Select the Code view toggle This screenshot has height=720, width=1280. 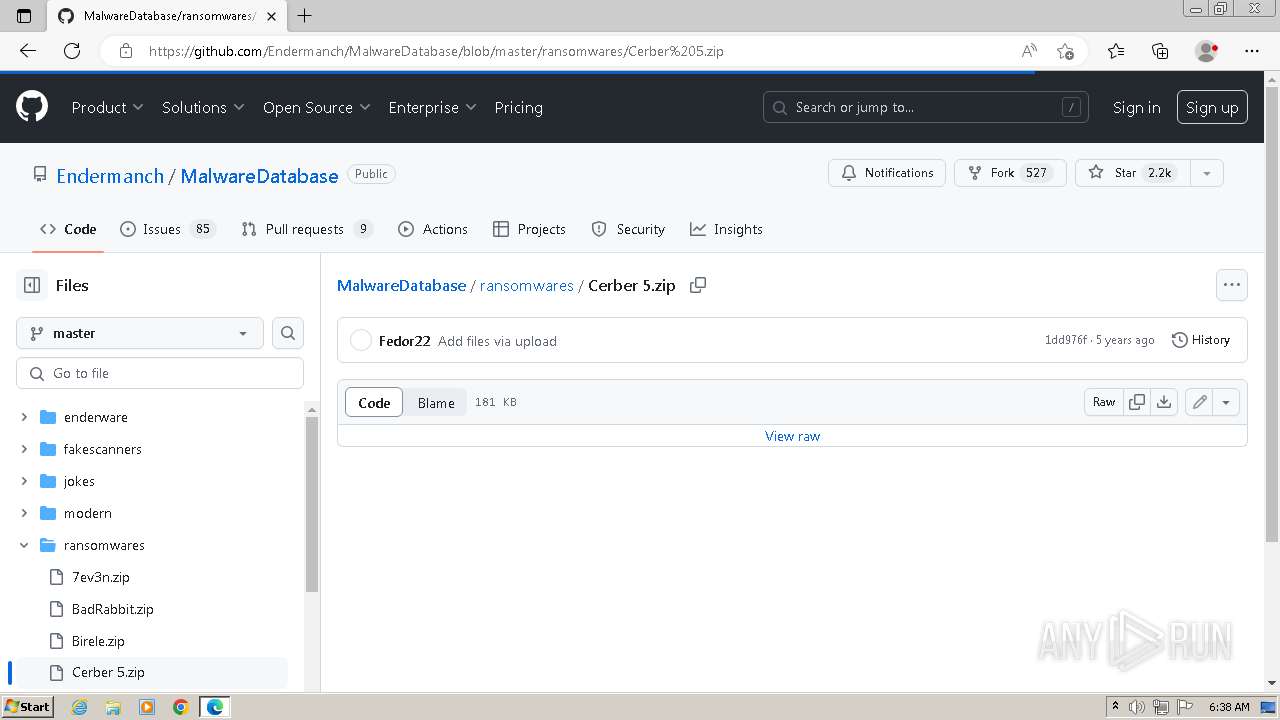pyautogui.click(x=374, y=402)
